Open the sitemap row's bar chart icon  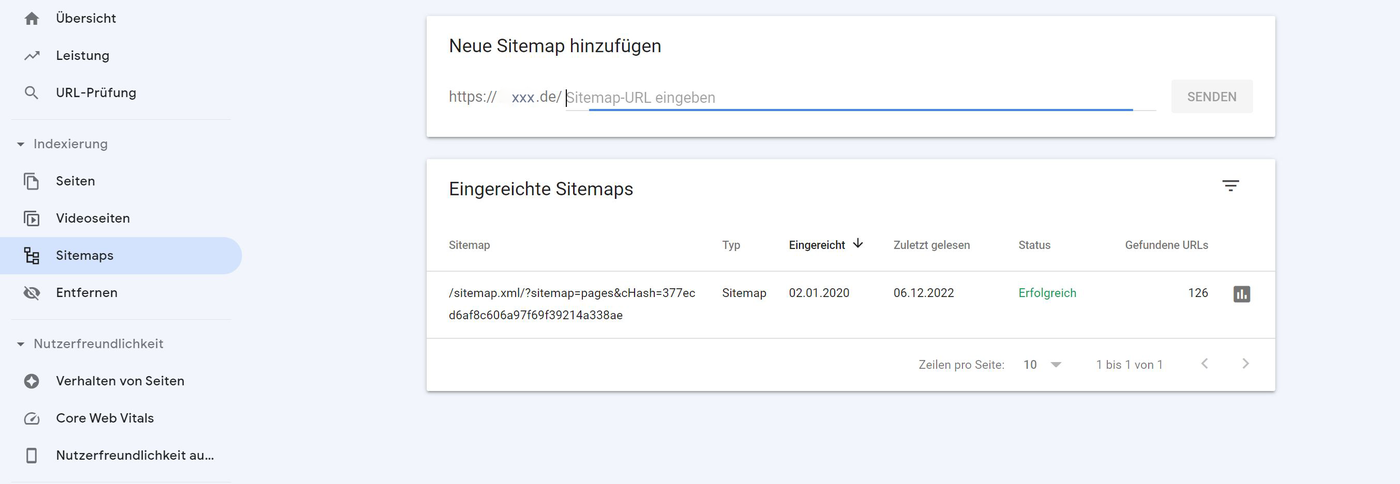1242,294
